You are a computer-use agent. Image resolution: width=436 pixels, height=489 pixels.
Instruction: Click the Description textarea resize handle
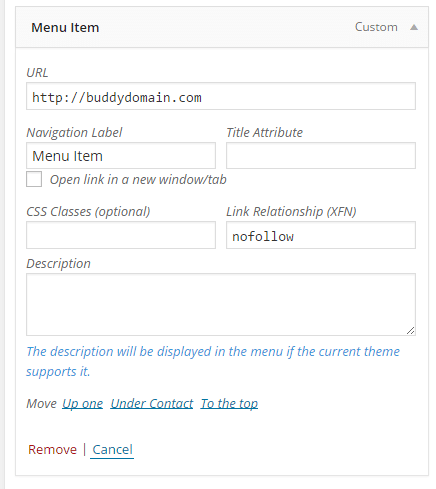coord(410,330)
